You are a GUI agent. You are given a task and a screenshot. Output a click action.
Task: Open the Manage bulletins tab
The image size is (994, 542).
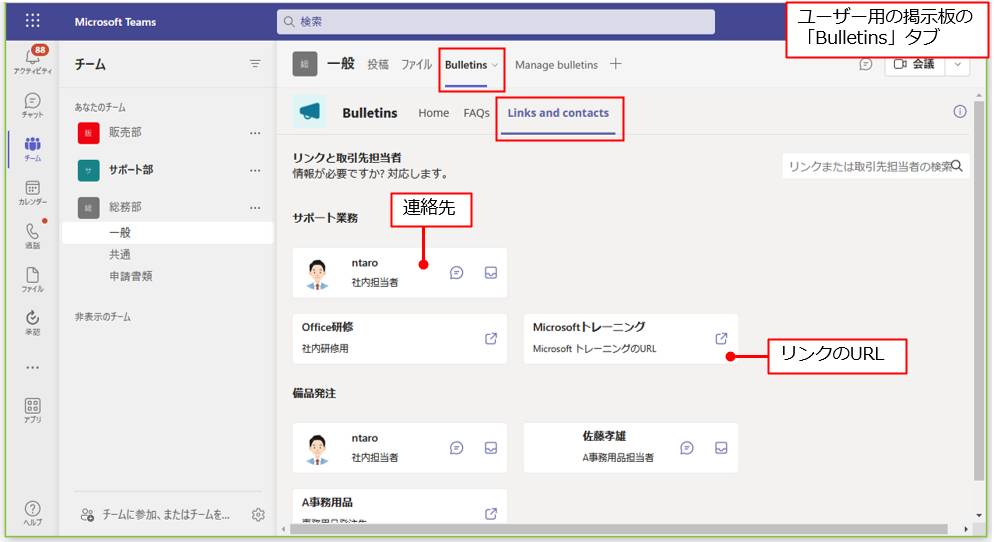(556, 65)
